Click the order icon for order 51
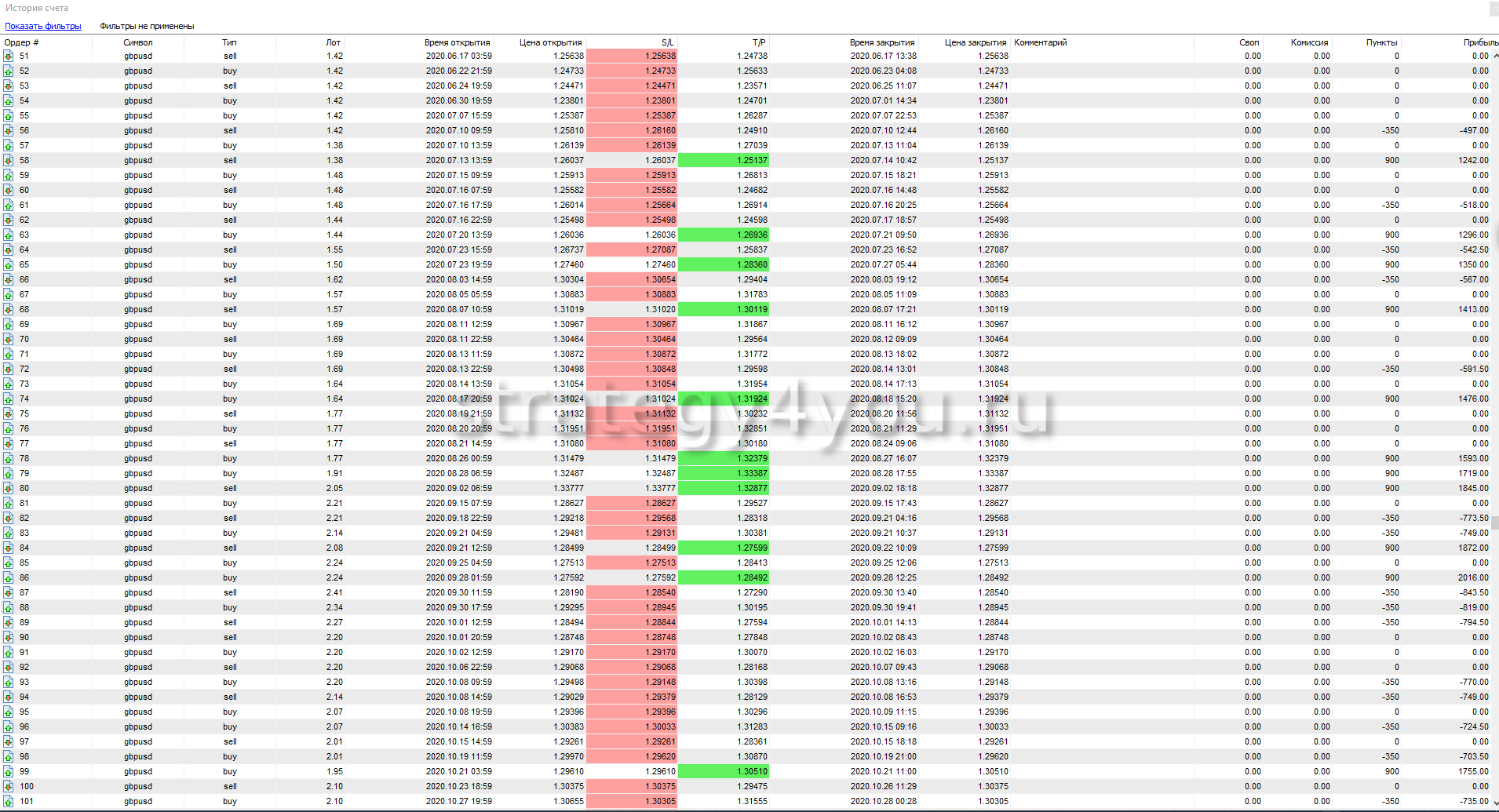Image resolution: width=1499 pixels, height=812 pixels. (x=8, y=56)
